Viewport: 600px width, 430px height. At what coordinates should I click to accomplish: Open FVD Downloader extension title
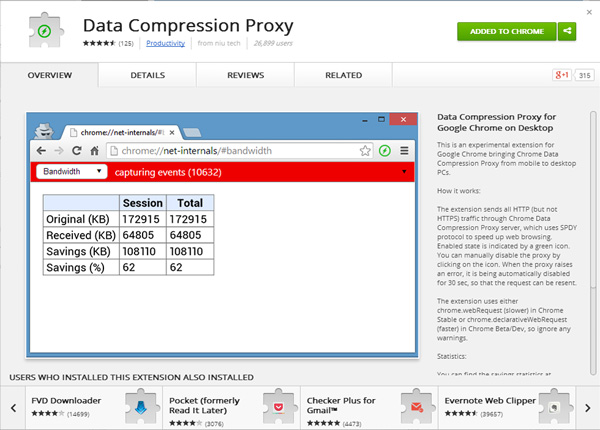tap(66, 401)
